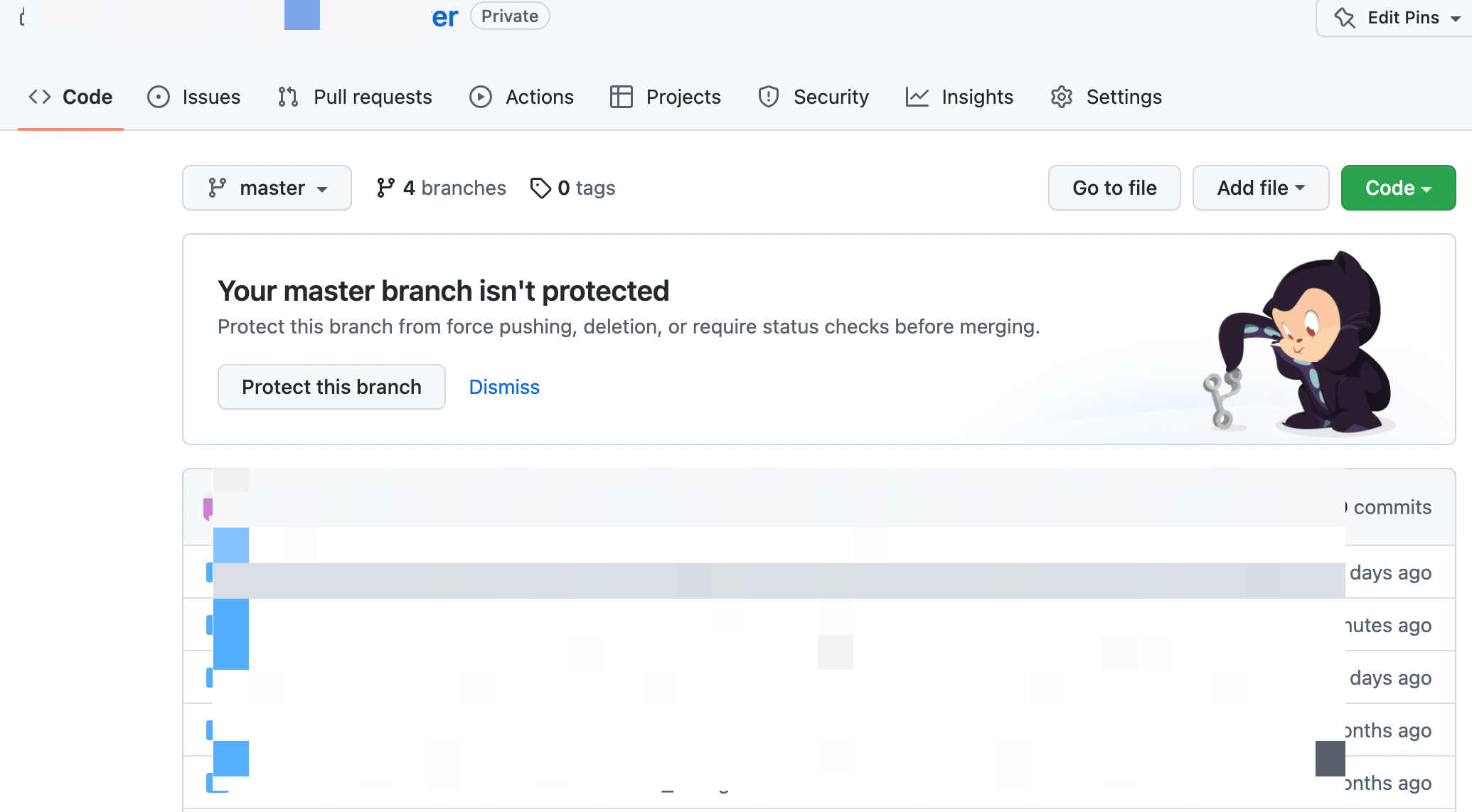The height and width of the screenshot is (812, 1472).
Task: Click the Insights graph icon
Action: tap(917, 97)
